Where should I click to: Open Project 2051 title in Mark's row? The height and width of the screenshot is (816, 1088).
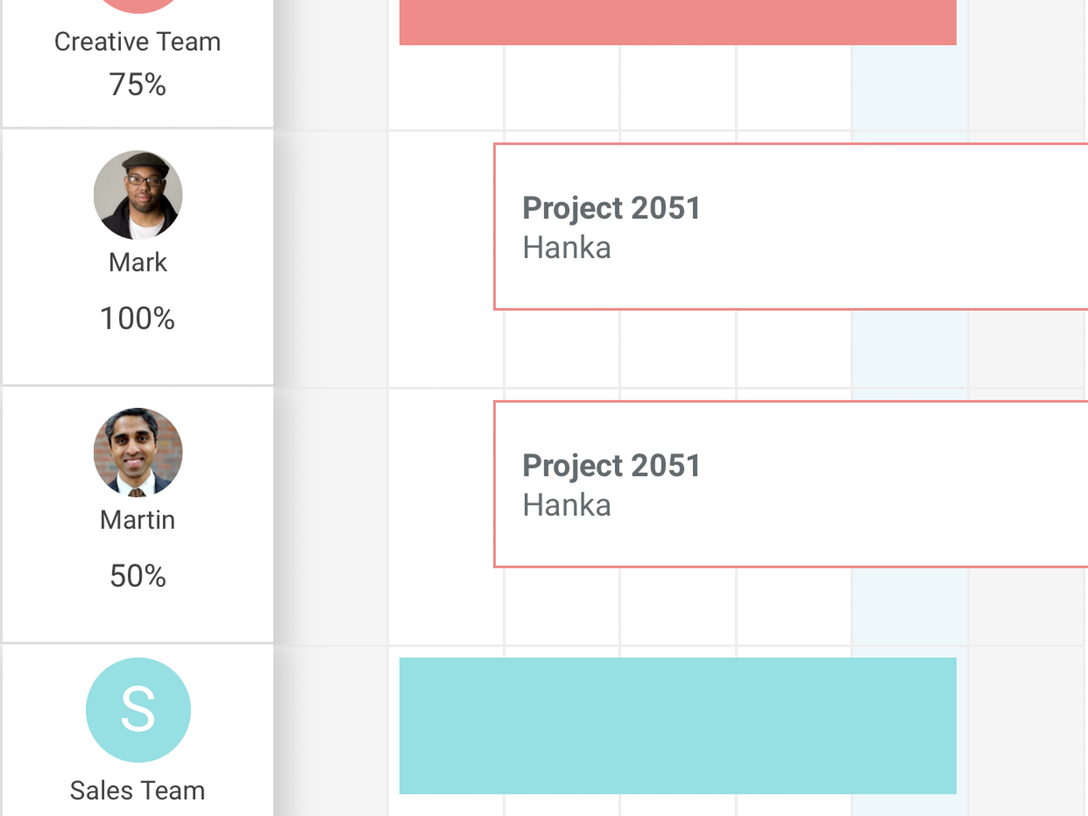611,208
